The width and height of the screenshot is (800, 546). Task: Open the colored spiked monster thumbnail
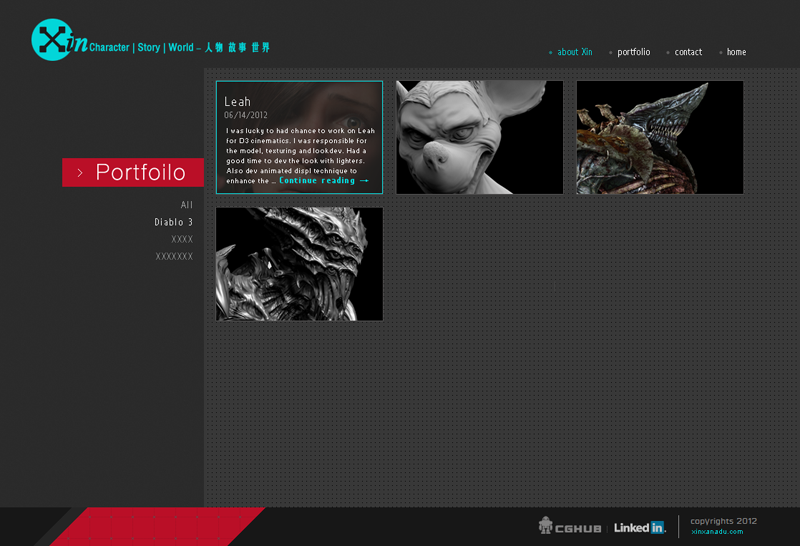pyautogui.click(x=660, y=137)
